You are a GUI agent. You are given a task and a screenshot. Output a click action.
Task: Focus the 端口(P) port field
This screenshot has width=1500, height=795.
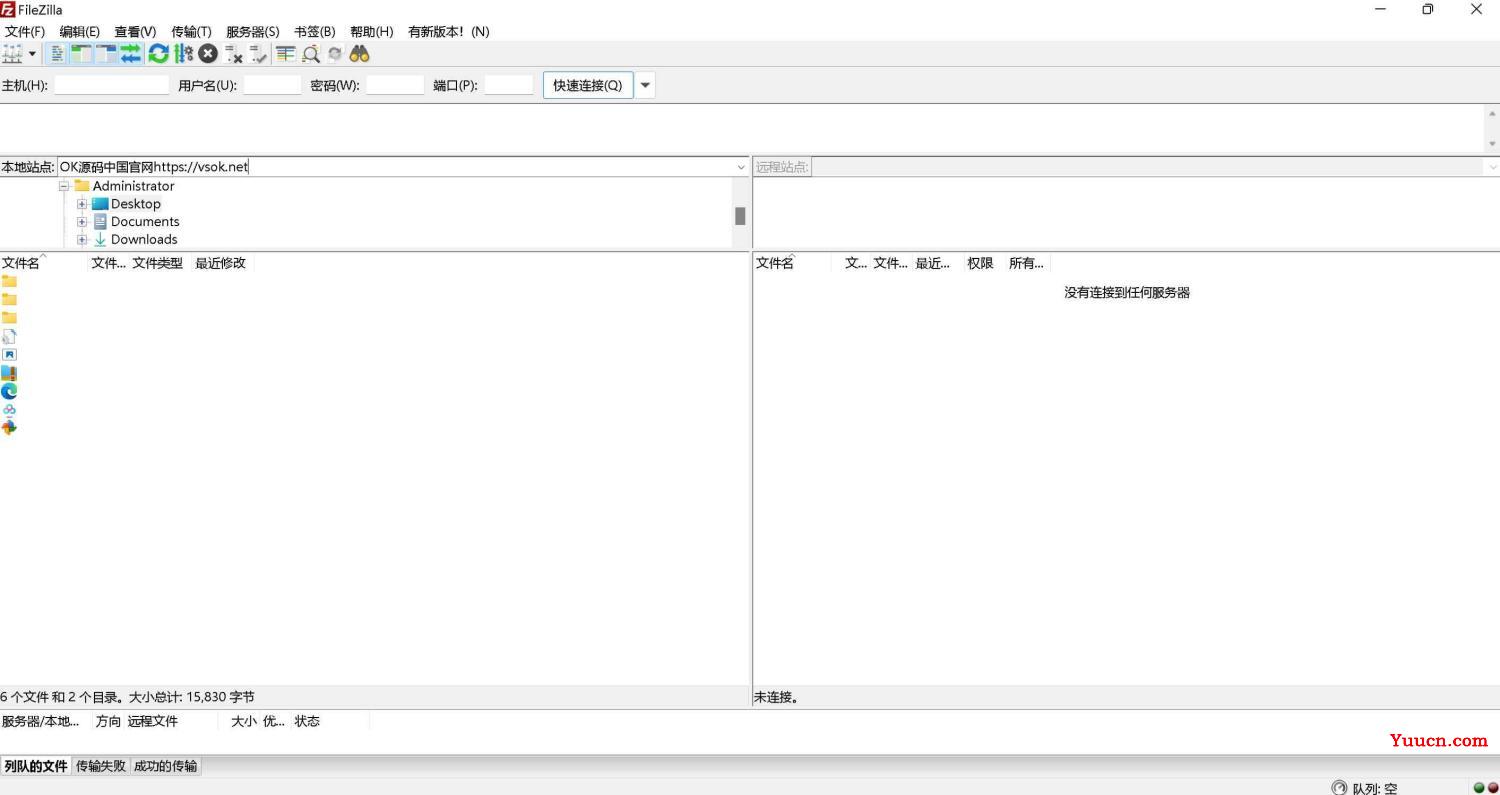509,85
